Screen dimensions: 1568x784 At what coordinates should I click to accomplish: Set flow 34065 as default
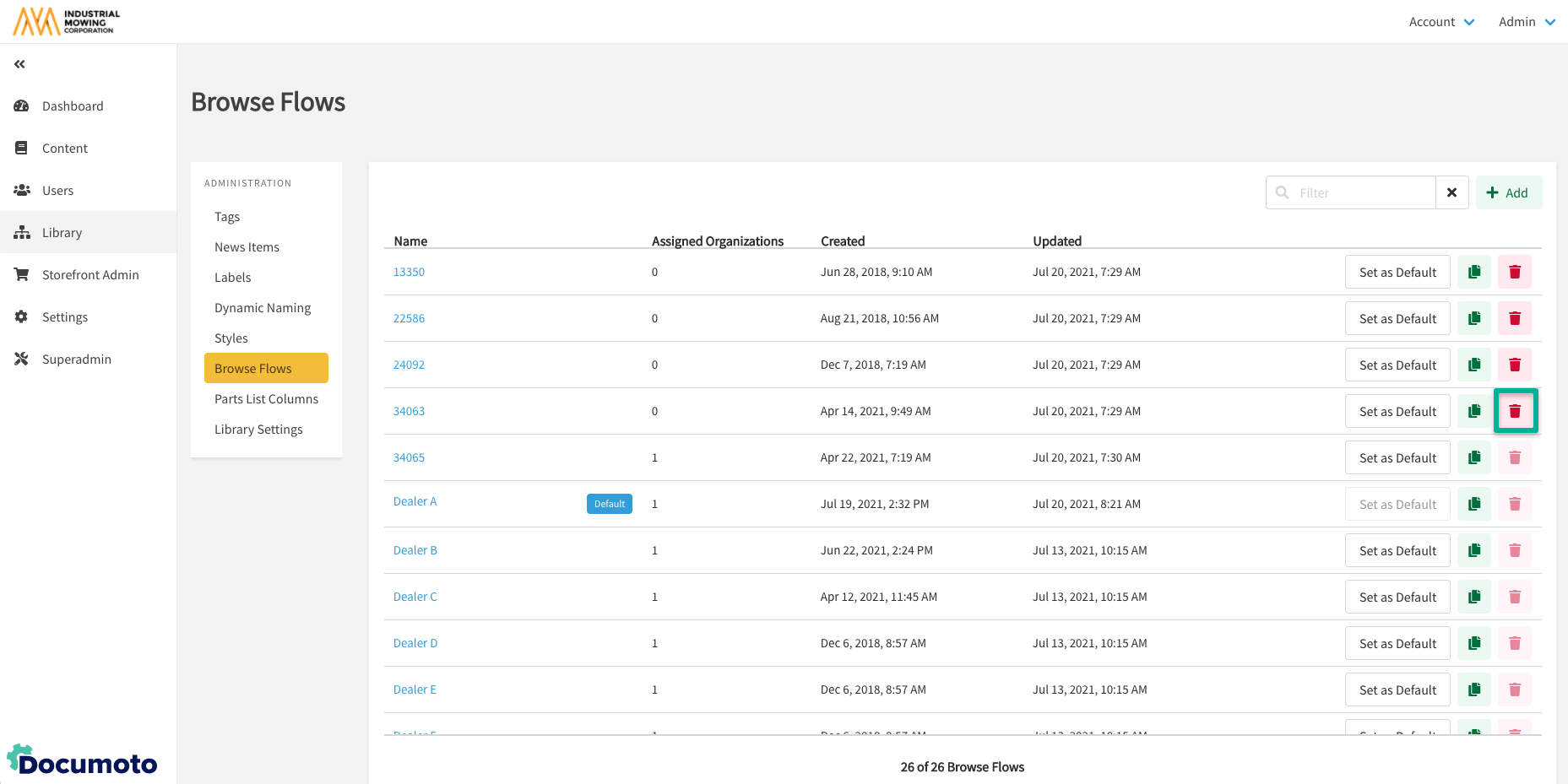click(x=1397, y=457)
